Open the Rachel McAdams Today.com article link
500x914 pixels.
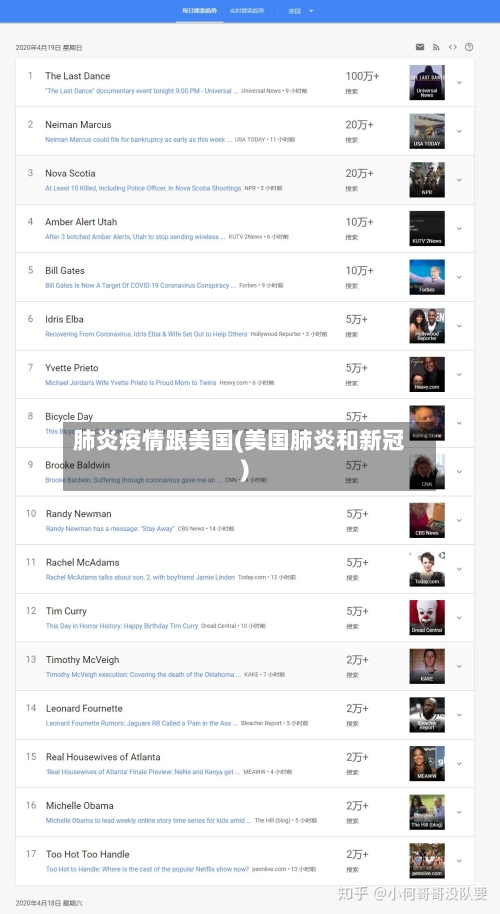coord(140,578)
